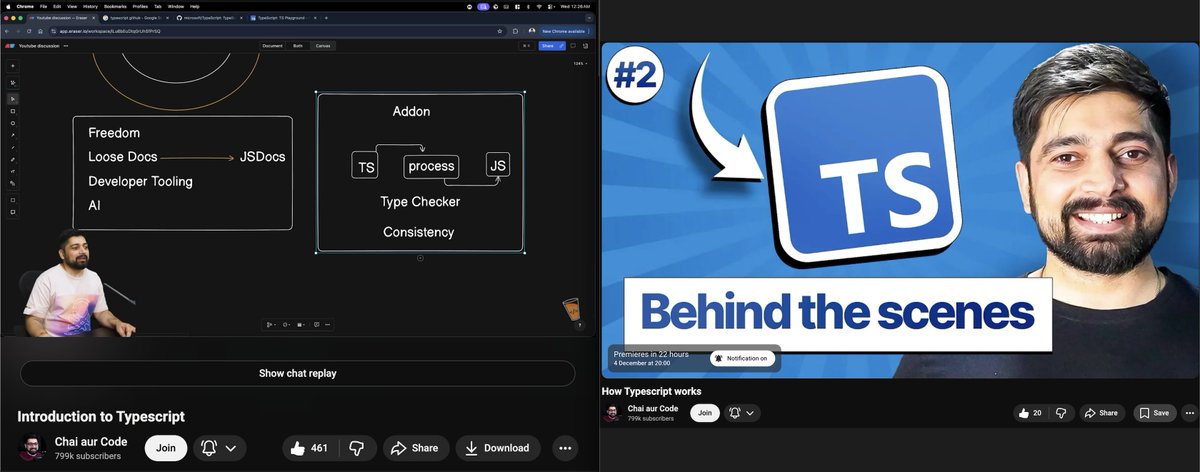Click the Behind the scenes premiere thumbnail
This screenshot has height=472, width=1200.
point(900,209)
